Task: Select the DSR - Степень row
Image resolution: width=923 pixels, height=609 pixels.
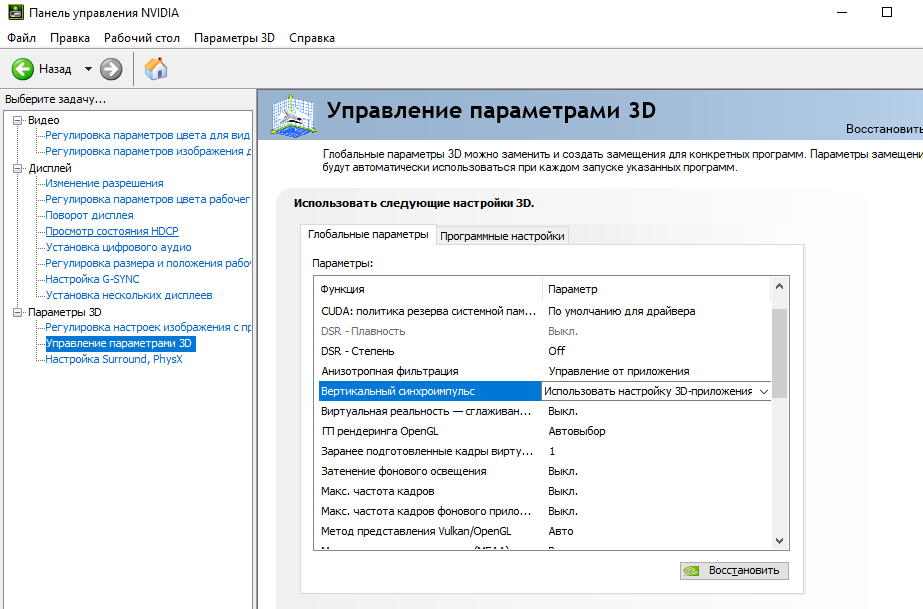Action: (544, 351)
